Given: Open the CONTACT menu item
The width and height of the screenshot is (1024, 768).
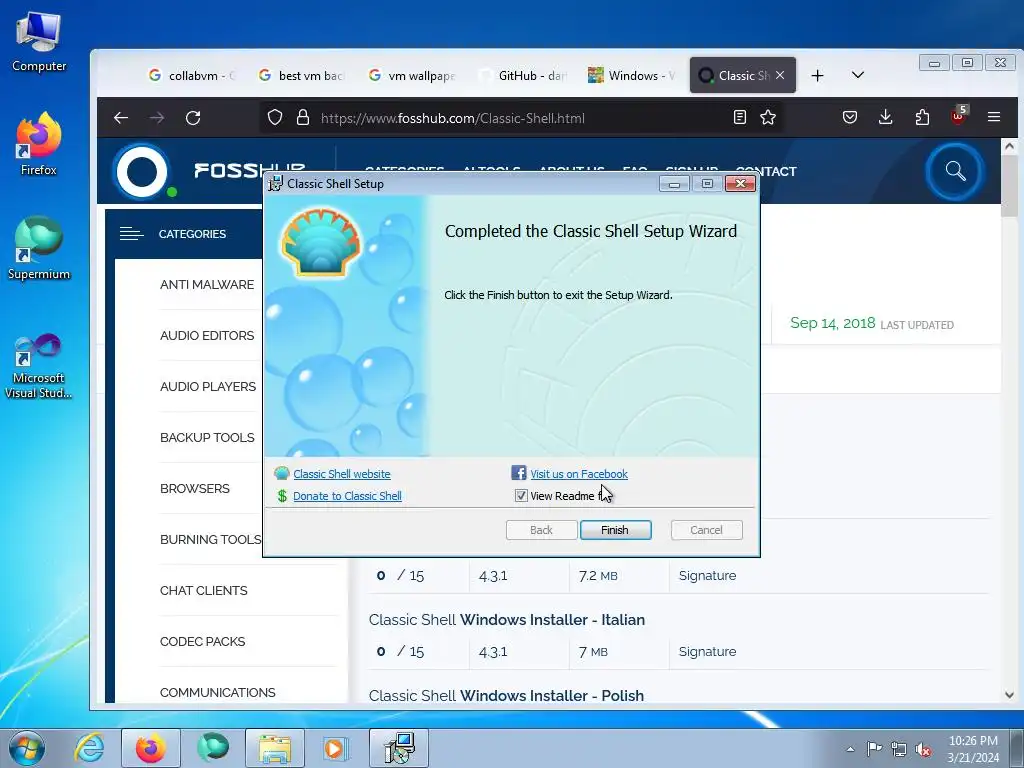Looking at the screenshot, I should pos(766,171).
